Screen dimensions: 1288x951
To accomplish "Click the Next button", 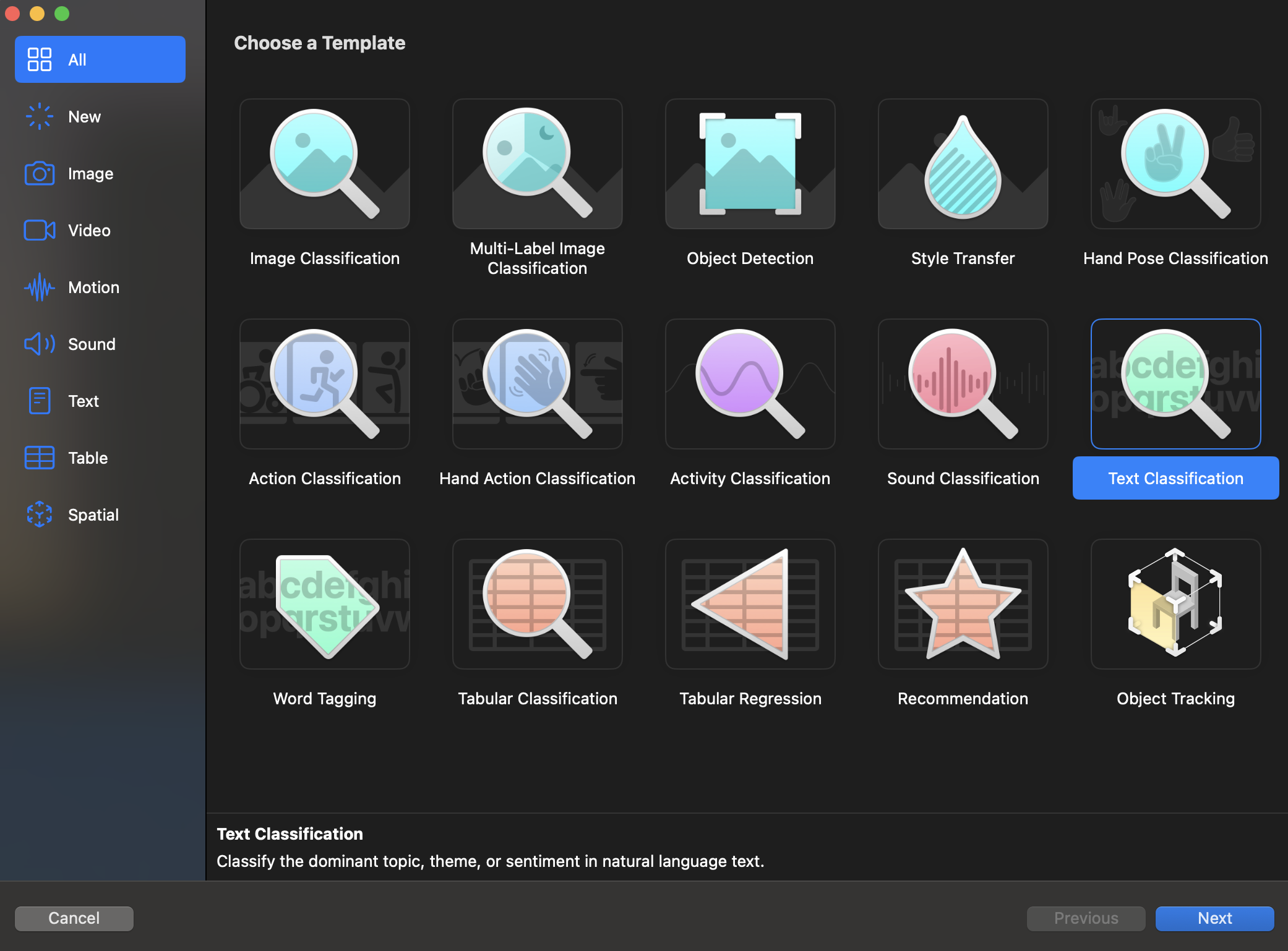I will (1214, 918).
